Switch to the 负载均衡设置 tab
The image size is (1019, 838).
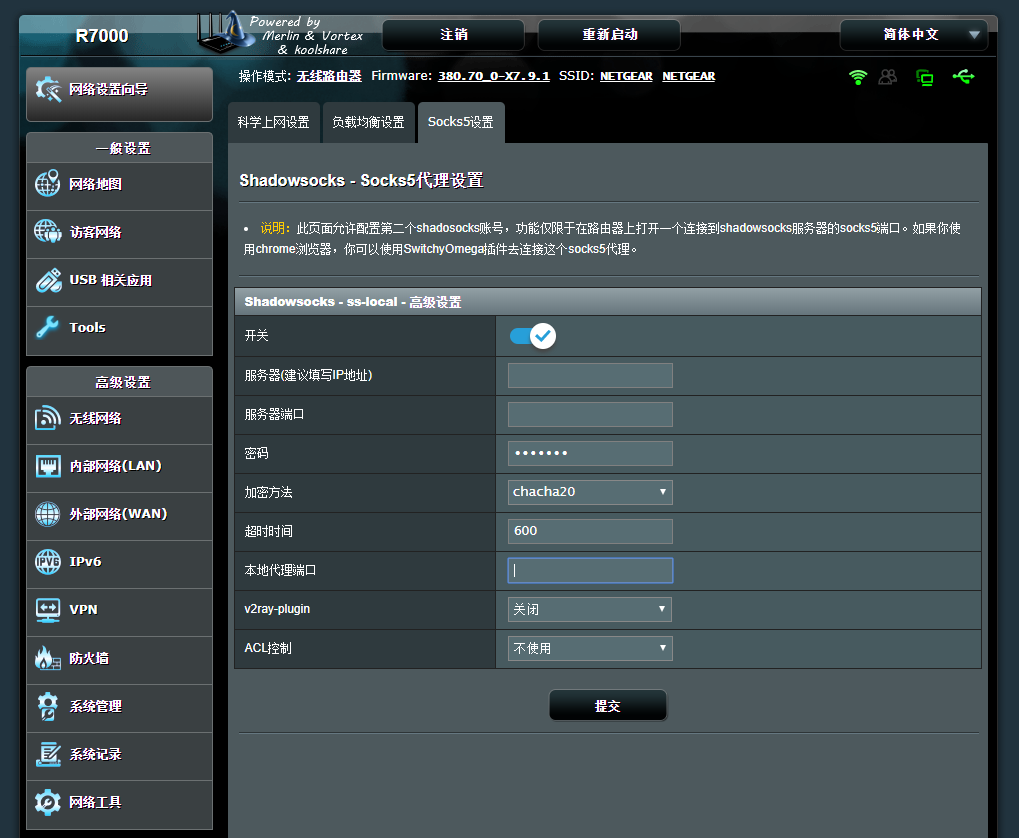click(368, 123)
